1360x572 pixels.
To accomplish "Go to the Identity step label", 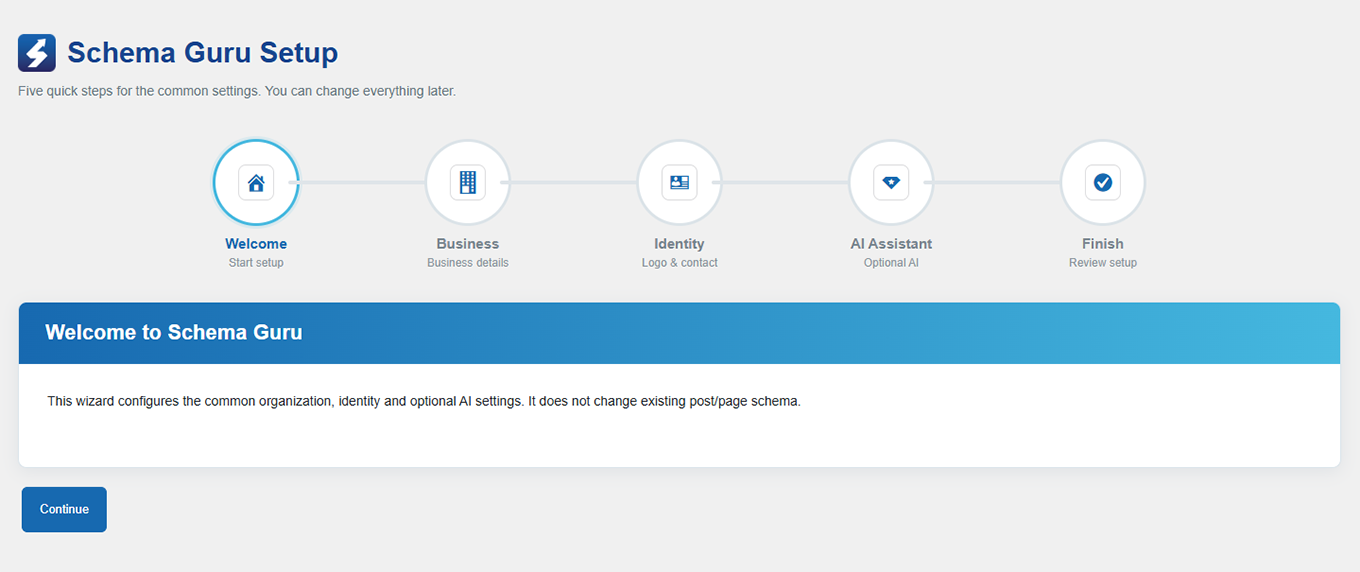I will [x=680, y=244].
